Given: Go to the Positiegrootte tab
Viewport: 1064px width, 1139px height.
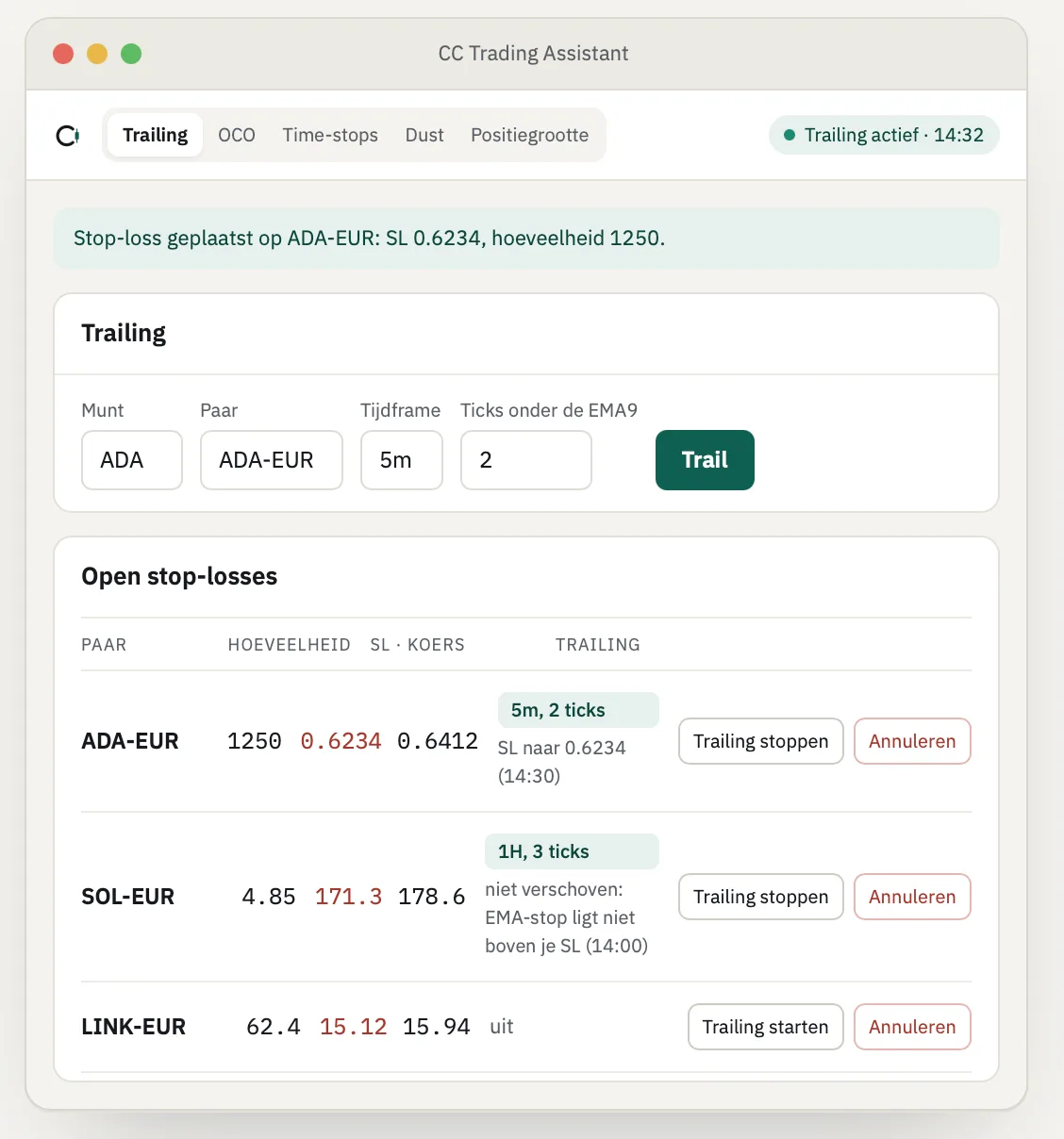Looking at the screenshot, I should [530, 135].
